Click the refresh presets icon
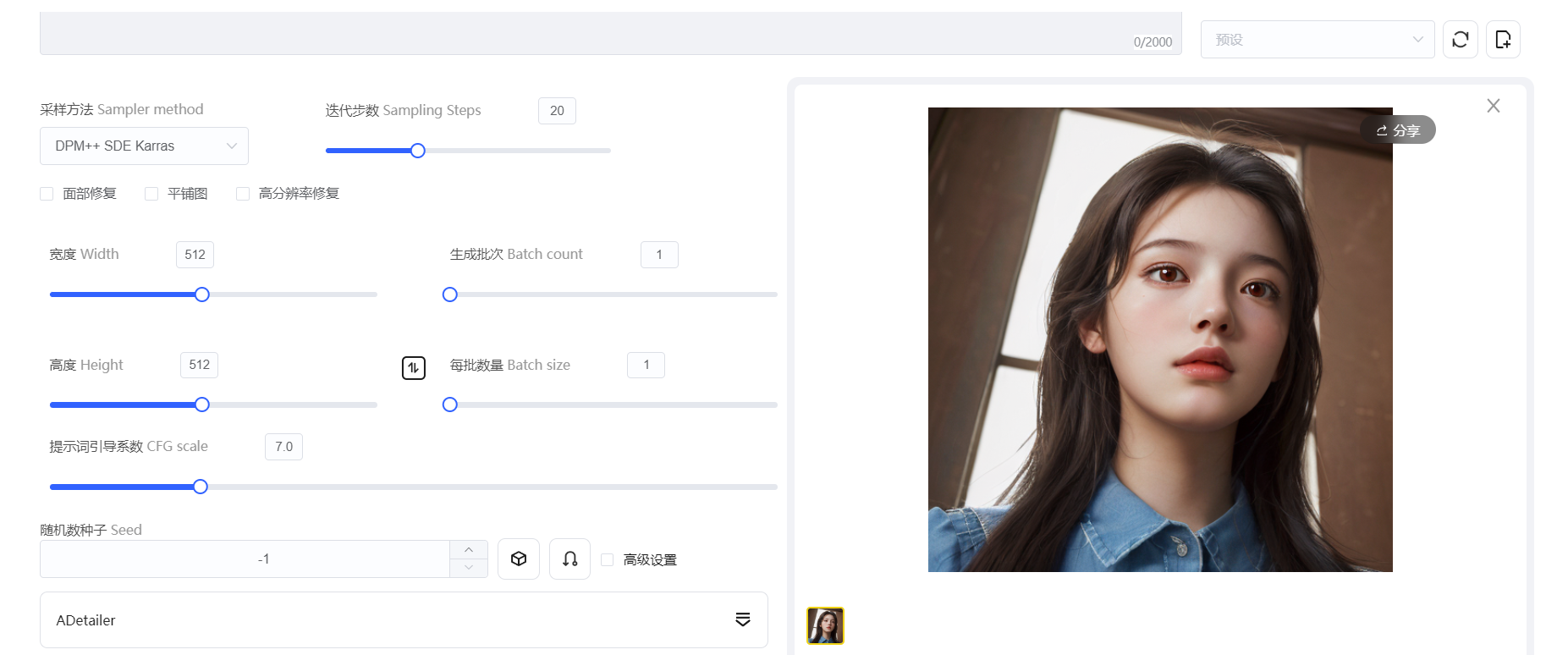1568x655 pixels. [1461, 40]
